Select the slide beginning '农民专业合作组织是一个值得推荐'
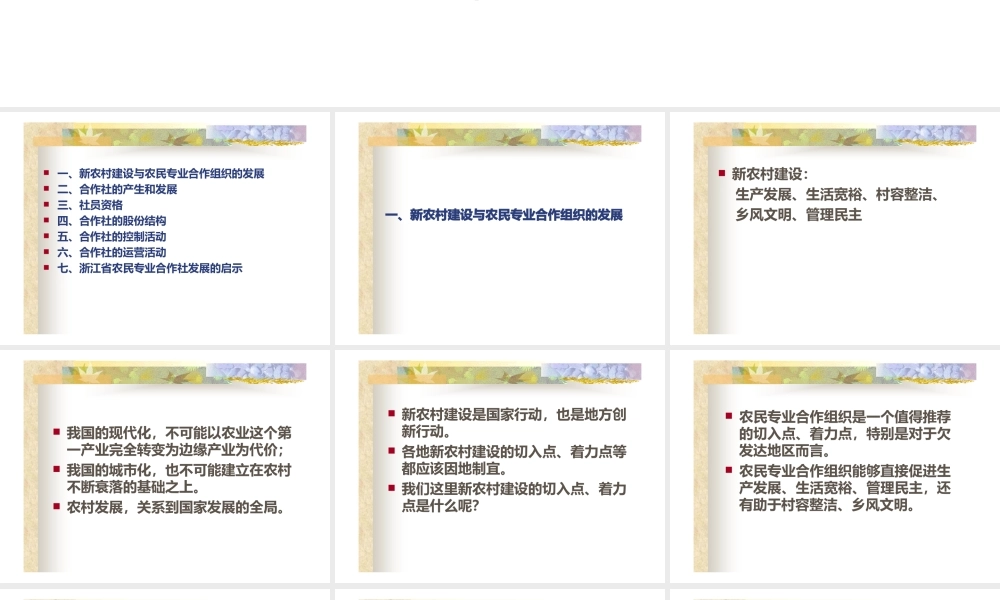The height and width of the screenshot is (600, 1000). [x=835, y=466]
